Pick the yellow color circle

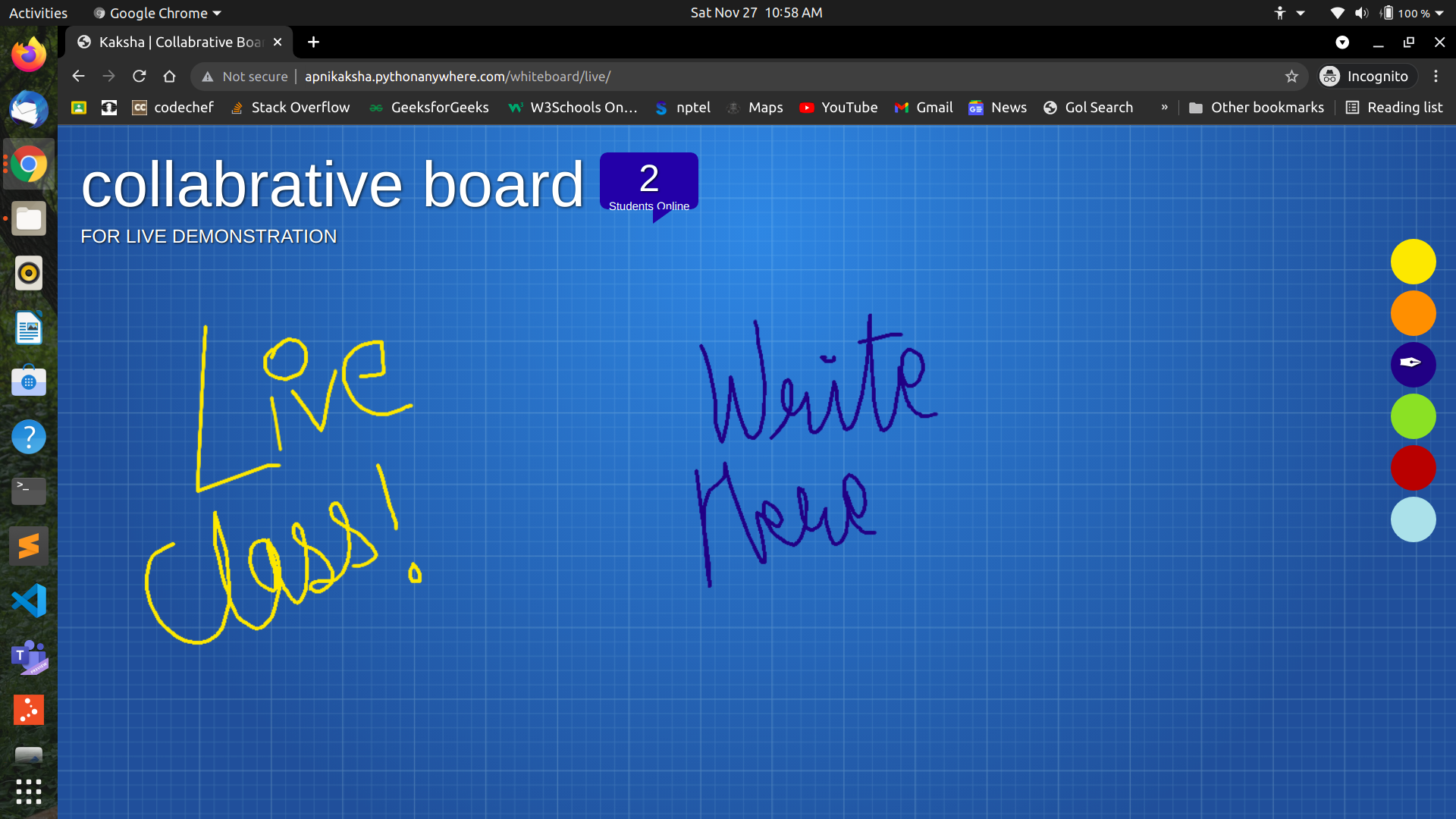coord(1413,262)
